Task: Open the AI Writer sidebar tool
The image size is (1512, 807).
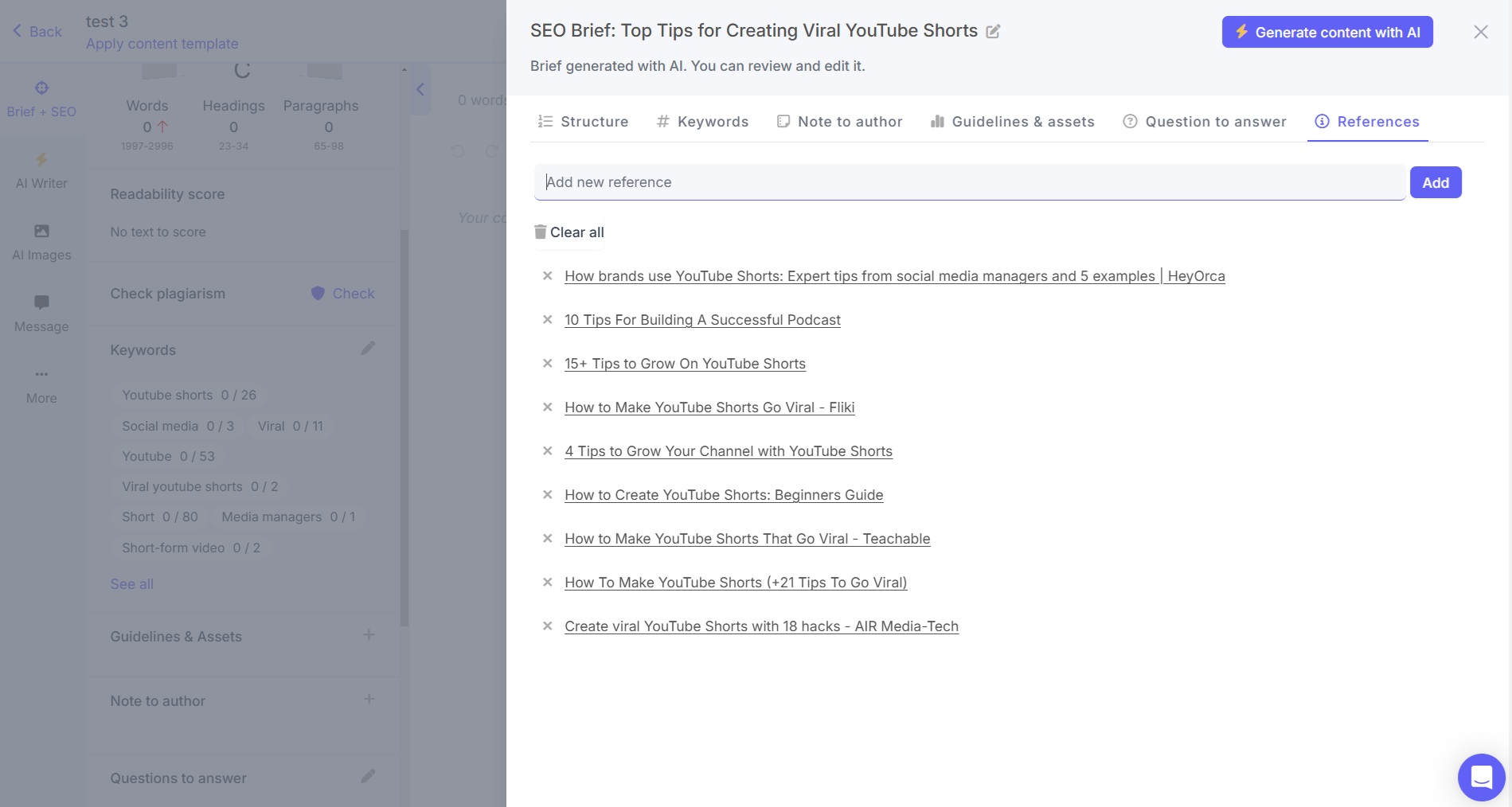Action: pyautogui.click(x=41, y=171)
